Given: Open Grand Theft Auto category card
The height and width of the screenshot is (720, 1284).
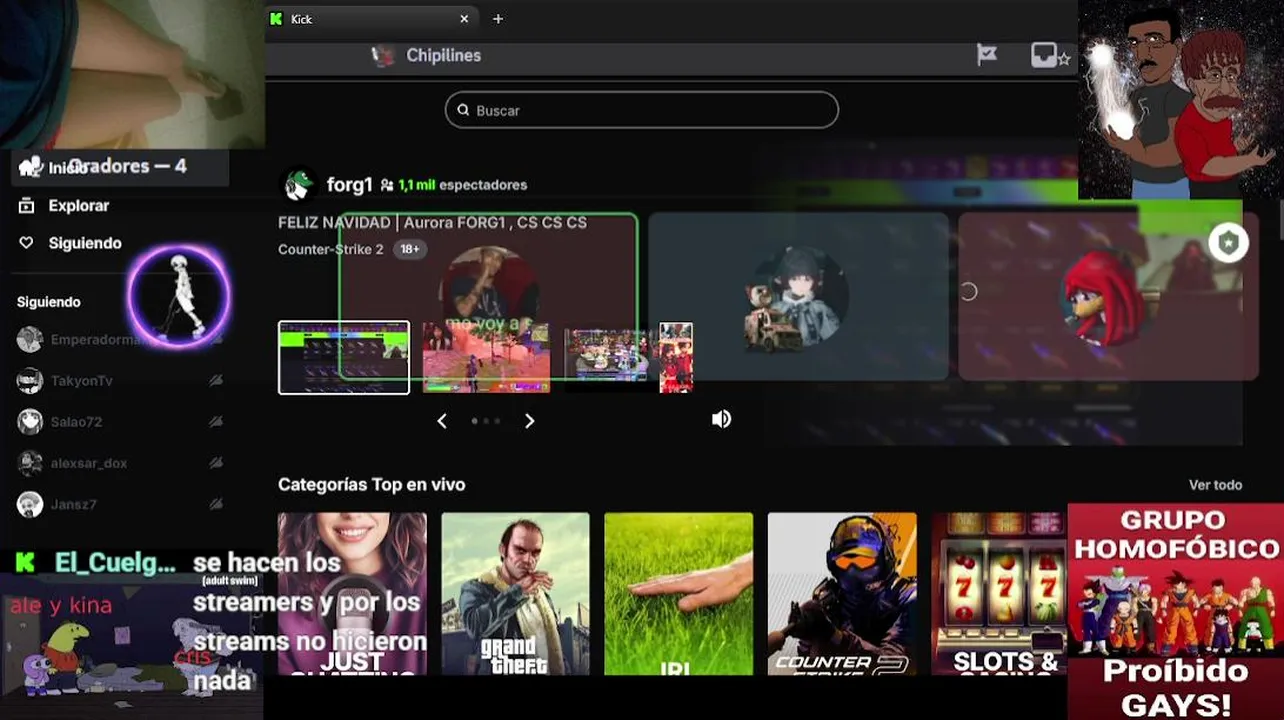Looking at the screenshot, I should [x=515, y=594].
